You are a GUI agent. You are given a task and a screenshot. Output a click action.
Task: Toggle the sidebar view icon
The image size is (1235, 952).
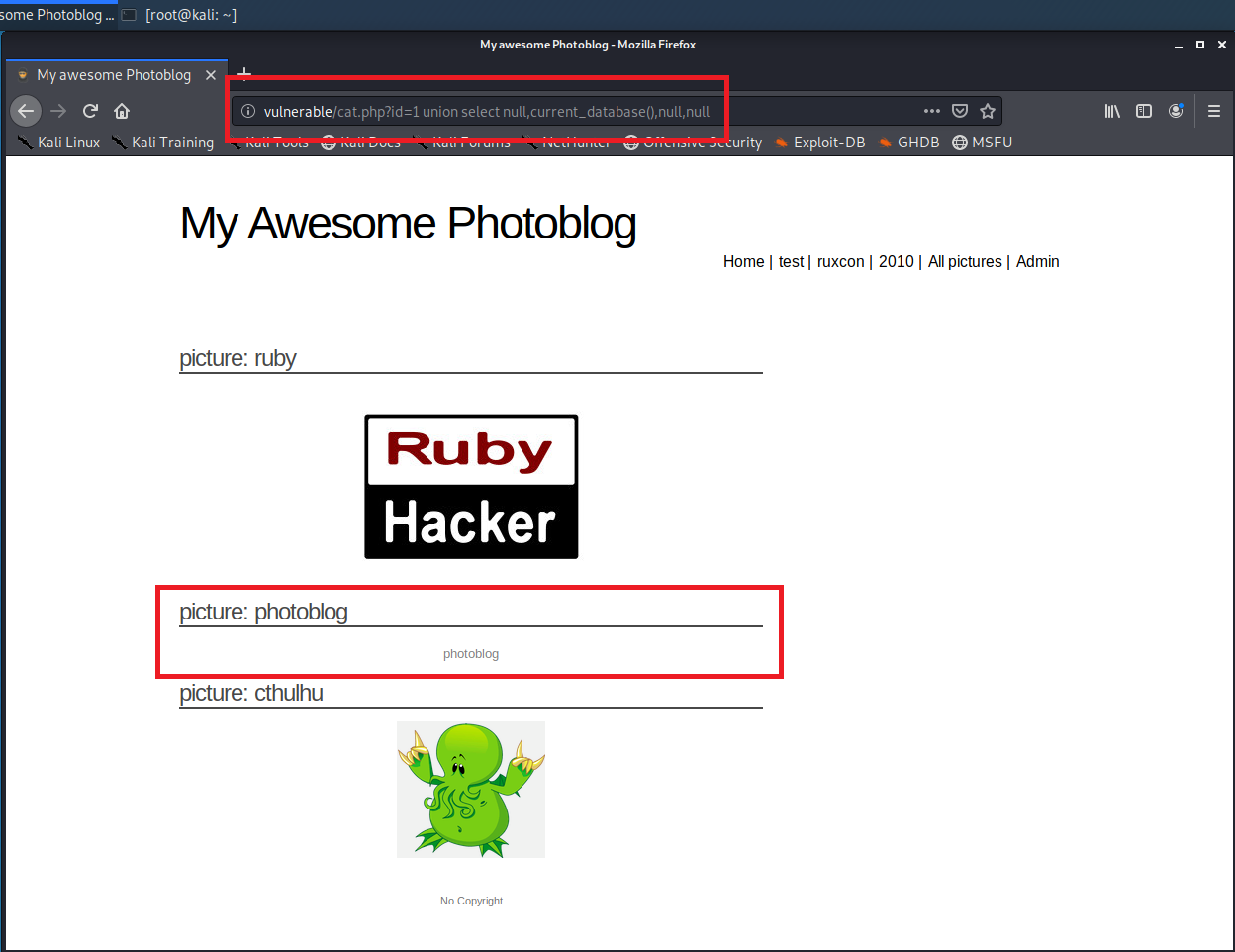(1144, 111)
